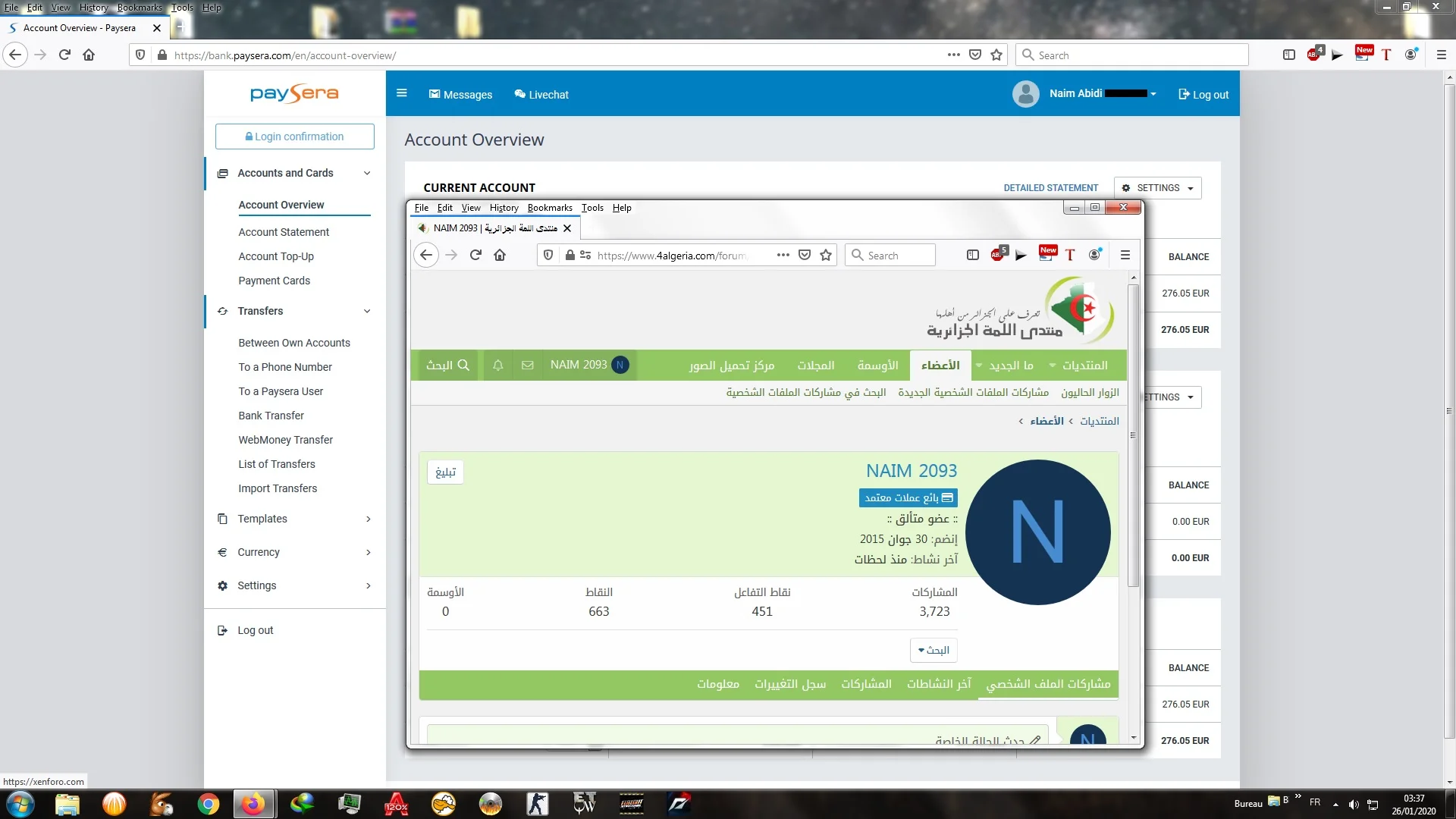Image resolution: width=1456 pixels, height=819 pixels.
Task: Click the Firefox icon in the taskbar
Action: (x=253, y=804)
